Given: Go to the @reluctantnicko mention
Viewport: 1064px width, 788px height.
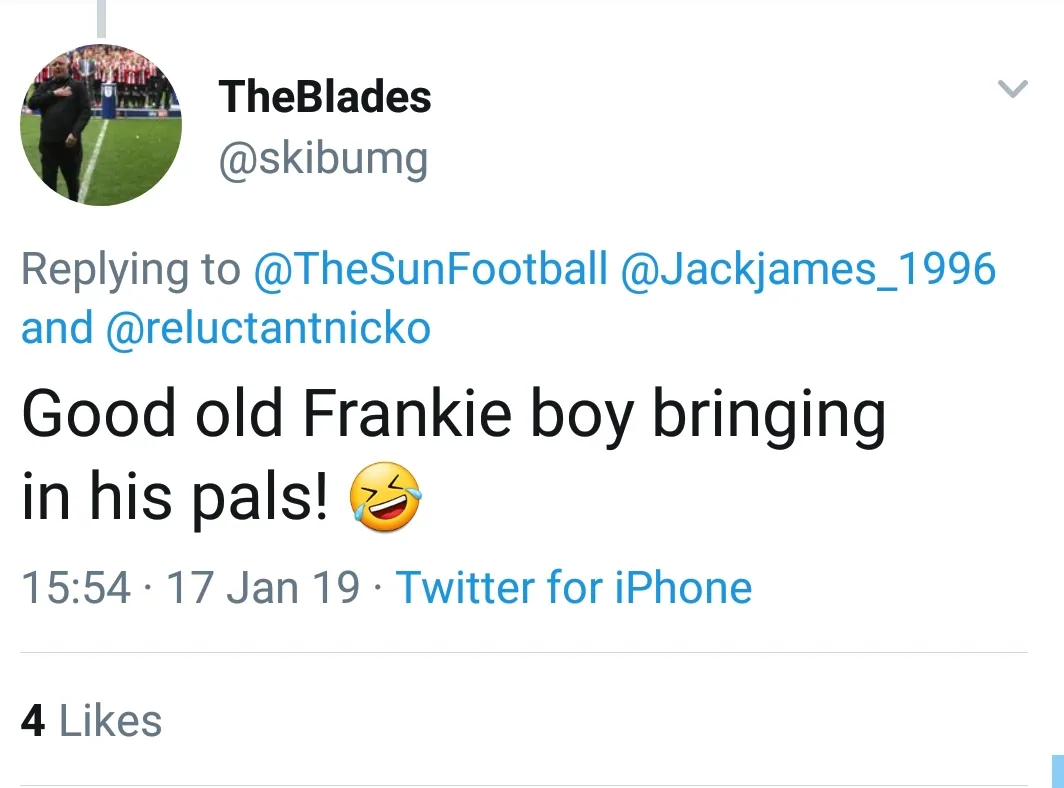Looking at the screenshot, I should 268,328.
